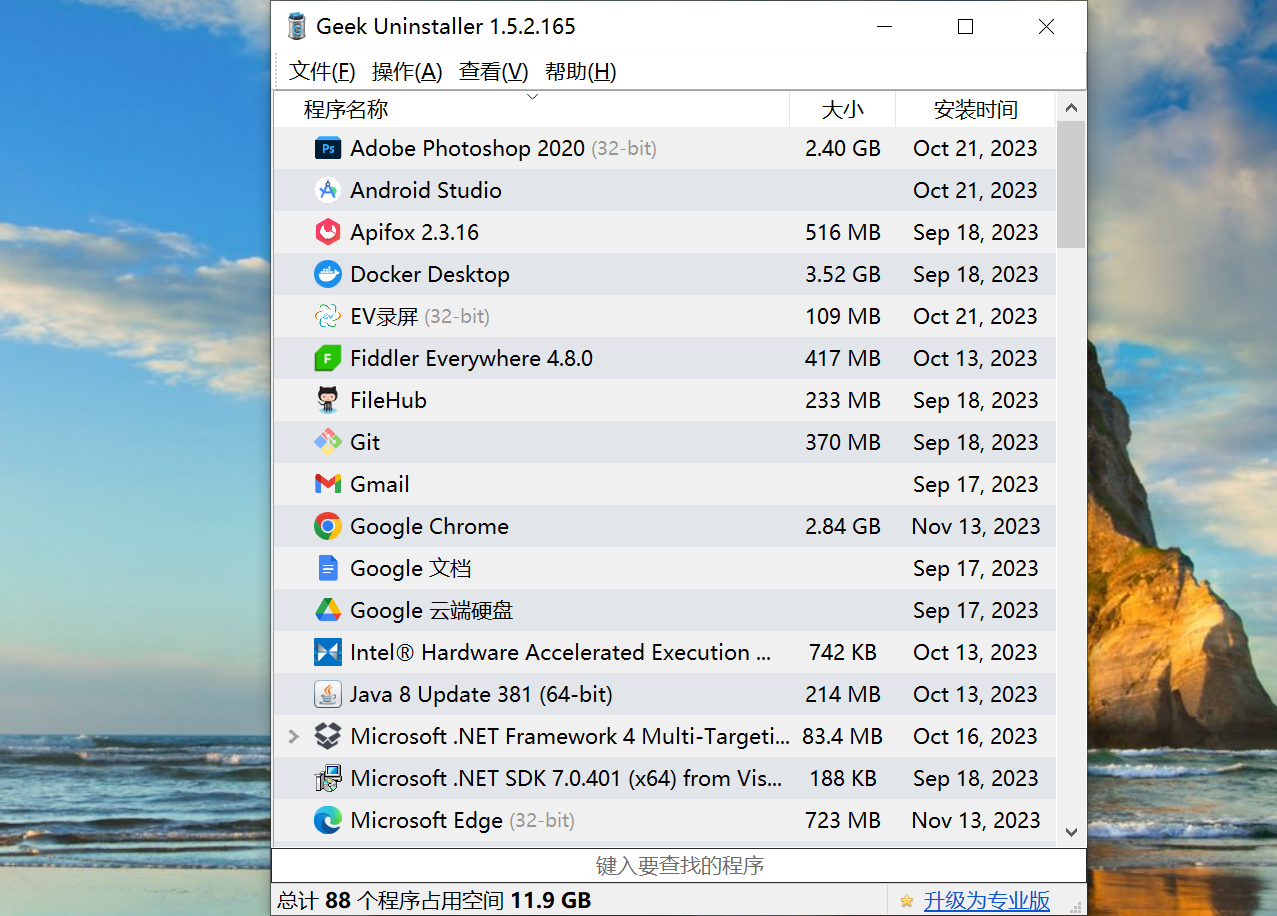1277x916 pixels.
Task: Click the 键入要查找的程序 search field
Action: tap(679, 865)
